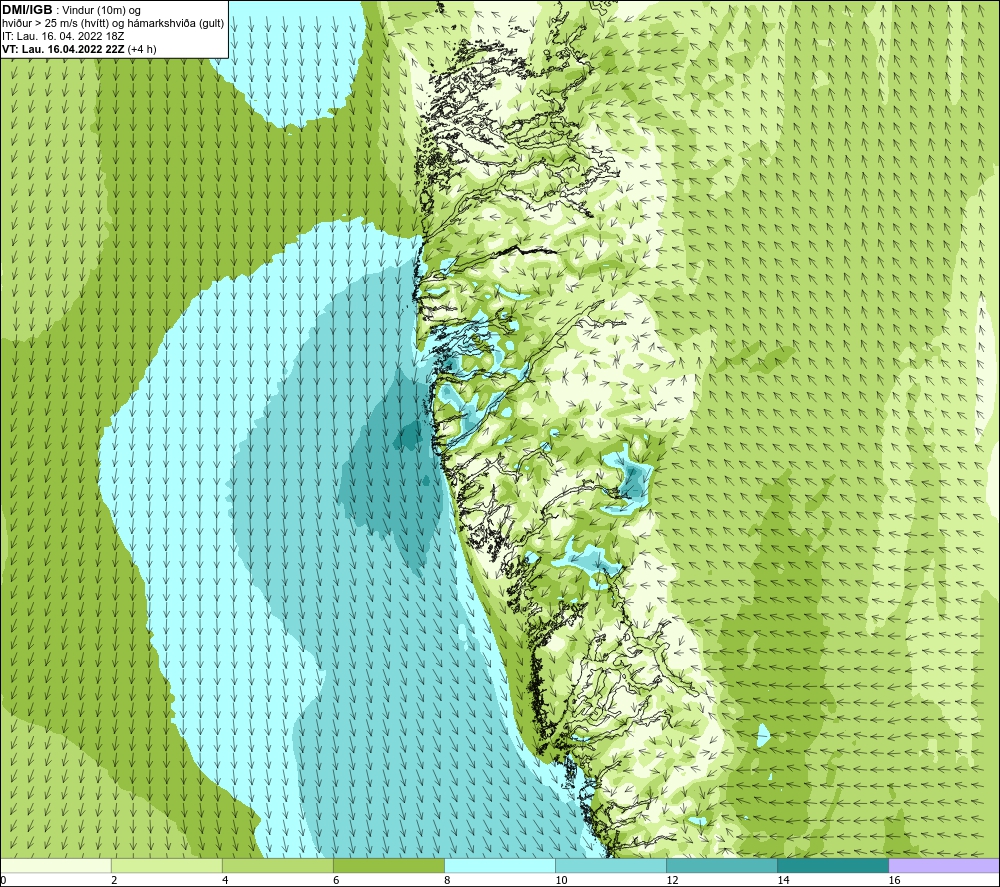Click the 'IT: Lau. 16. 04. 2022 18Z' line
Image resolution: width=1000 pixels, height=887 pixels.
pyautogui.click(x=63, y=36)
